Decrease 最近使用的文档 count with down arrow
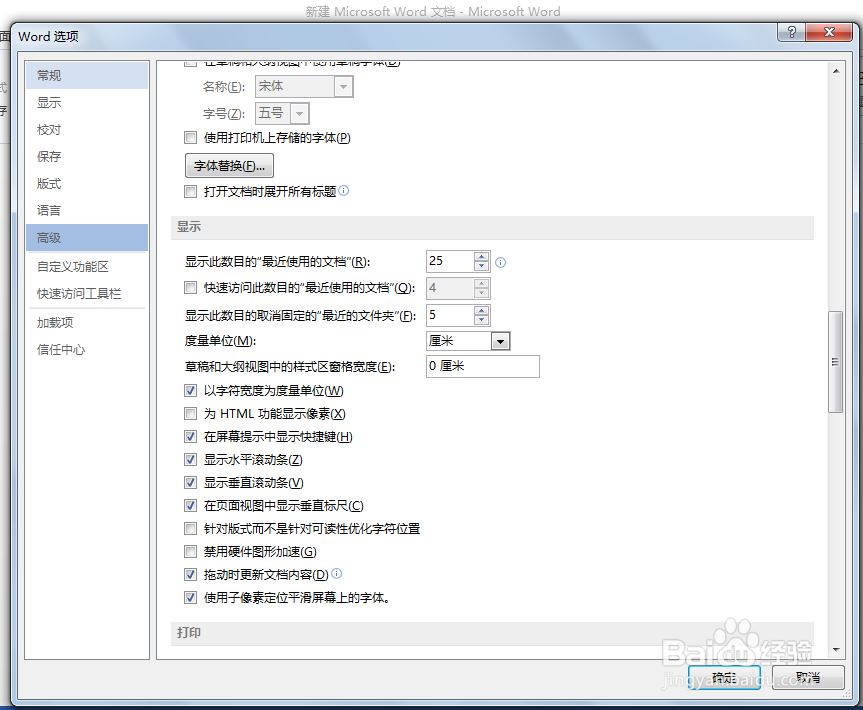Image resolution: width=863 pixels, height=710 pixels. coord(482,266)
